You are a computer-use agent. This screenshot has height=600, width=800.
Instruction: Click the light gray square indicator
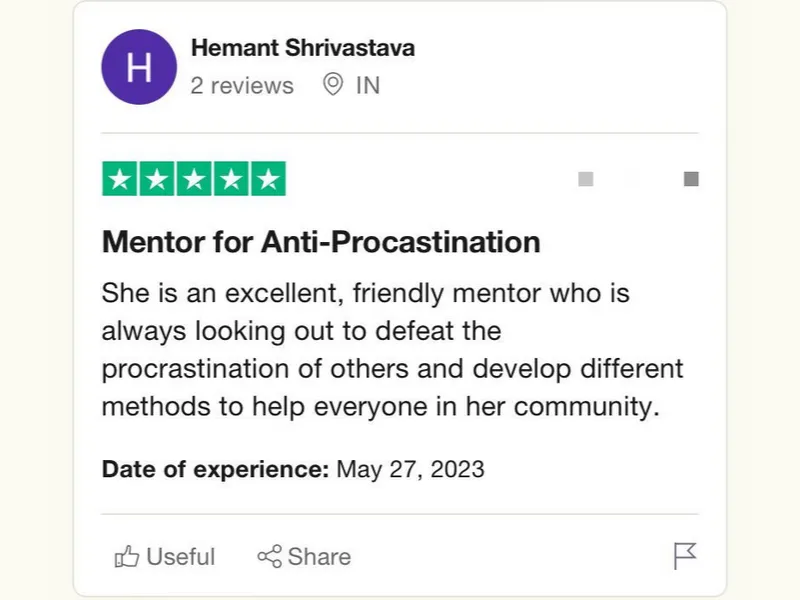586,179
